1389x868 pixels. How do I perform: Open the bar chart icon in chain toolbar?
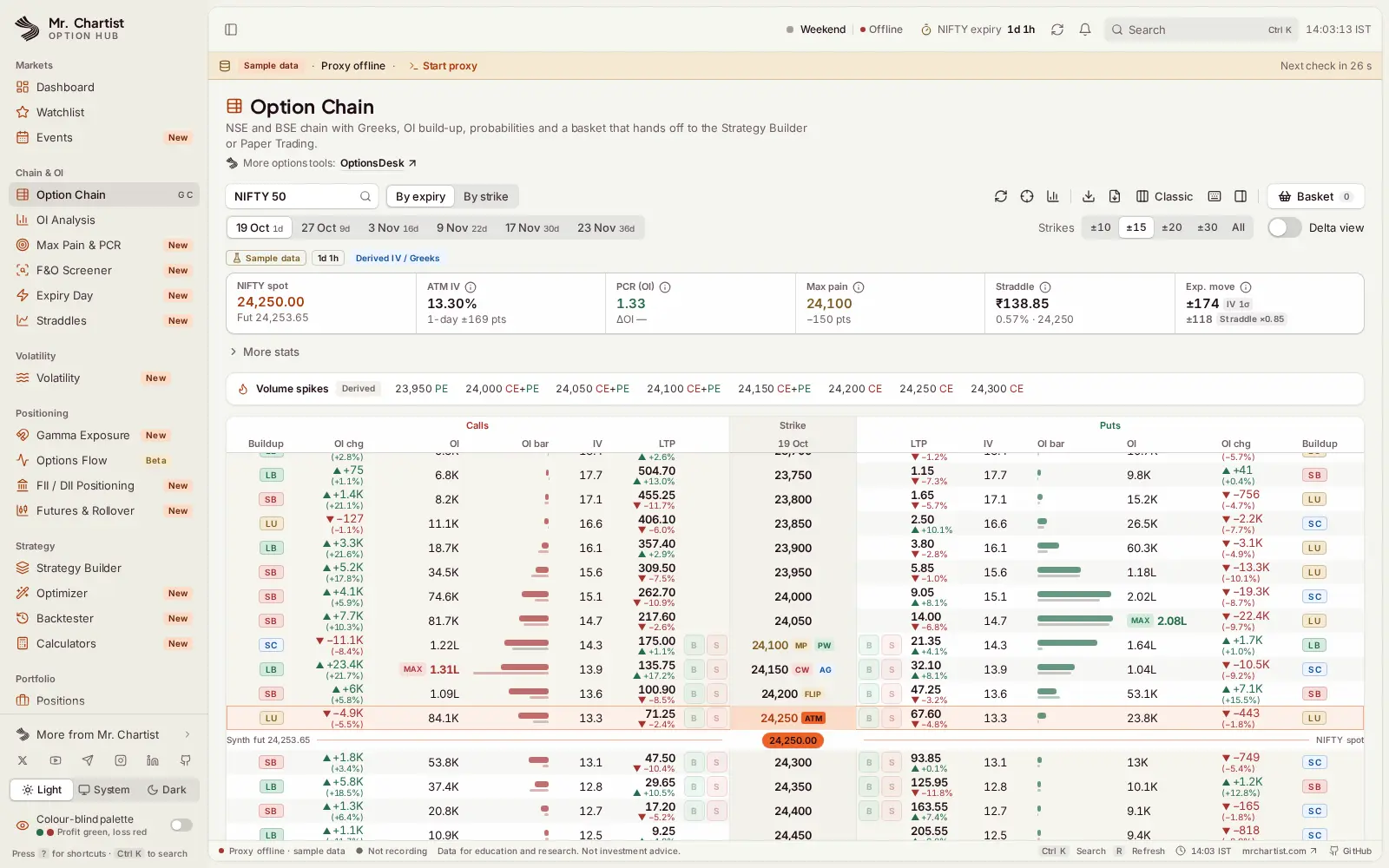1053,196
